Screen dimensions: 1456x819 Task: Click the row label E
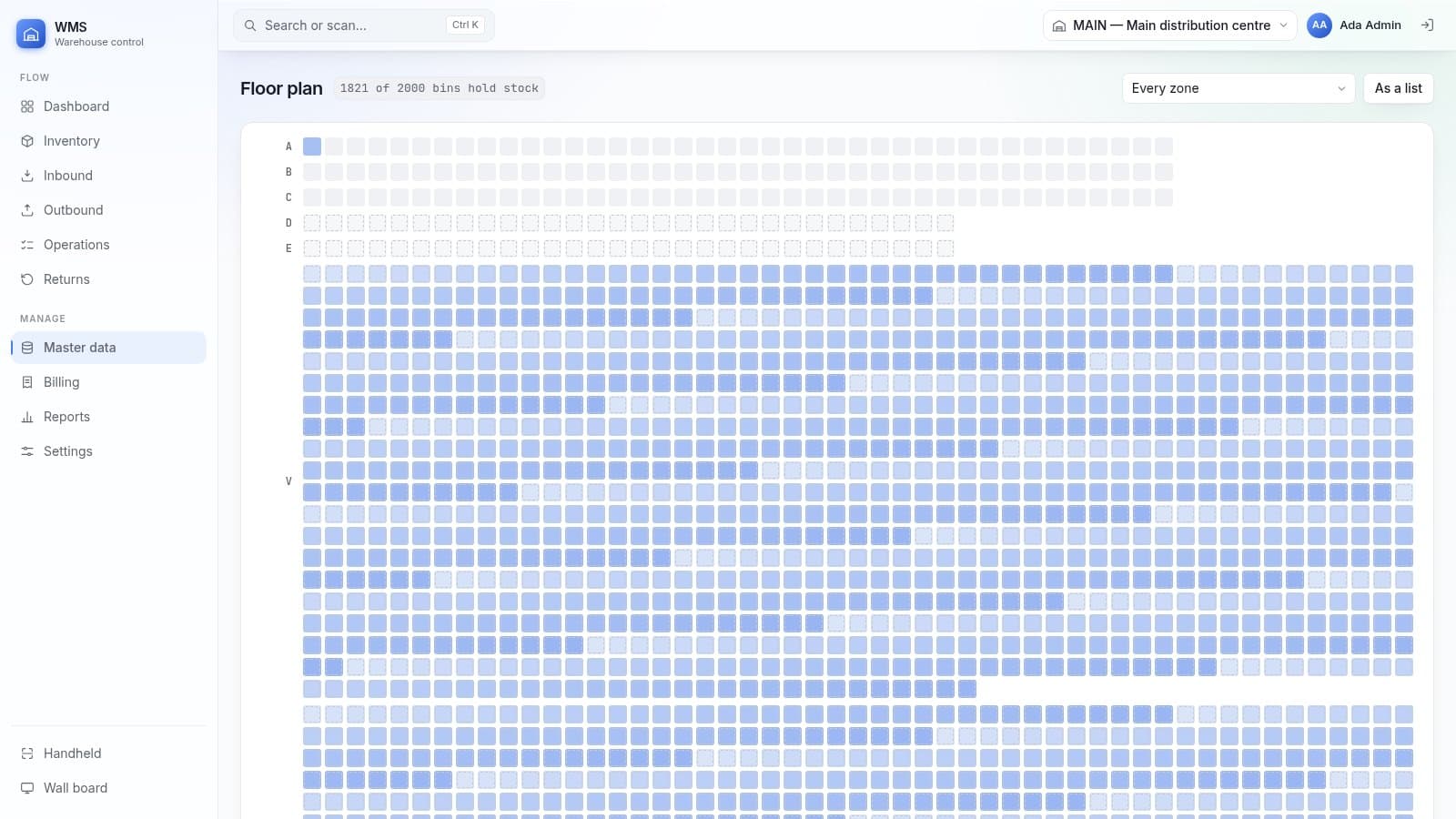[x=288, y=248]
